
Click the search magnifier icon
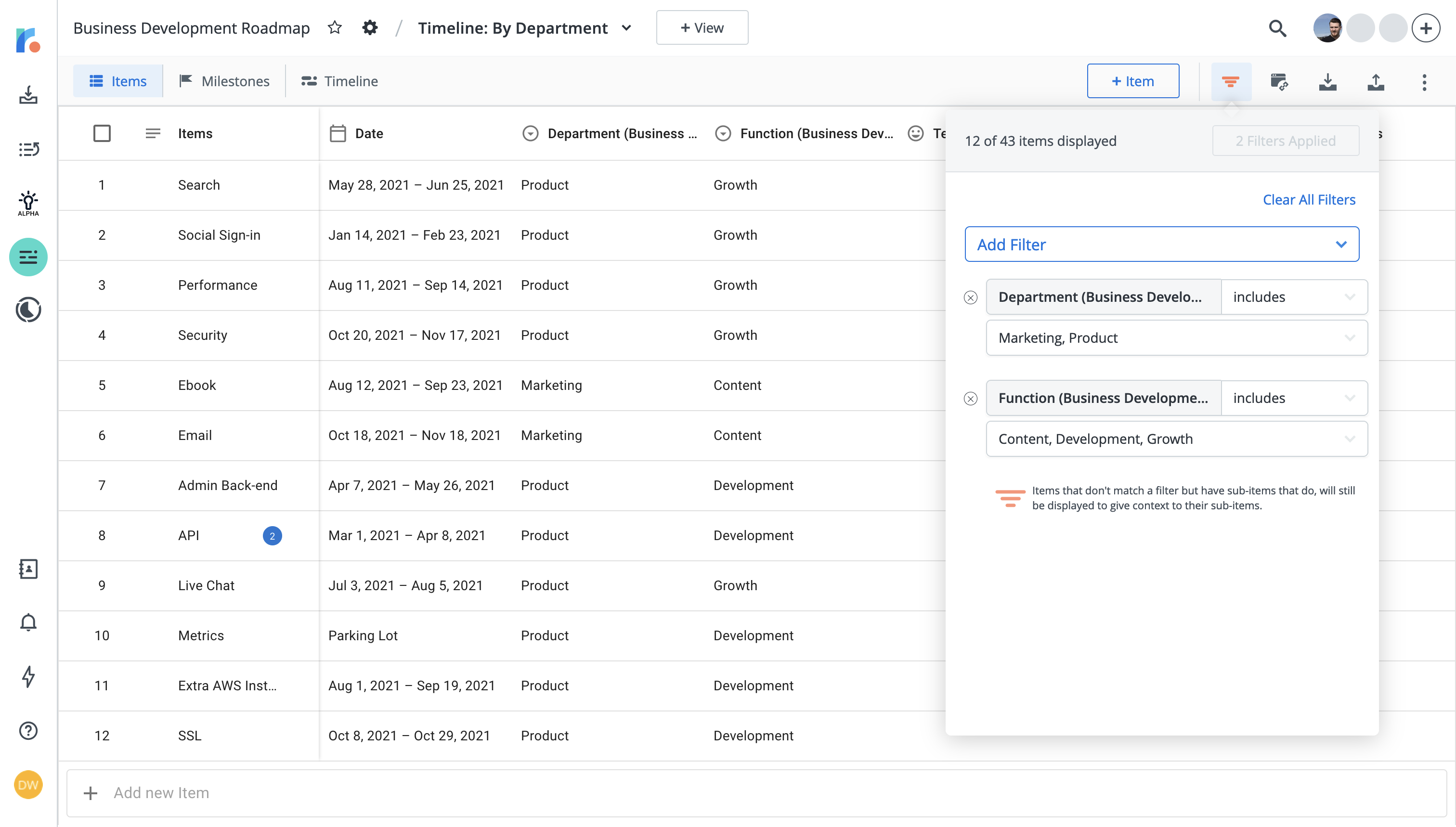pyautogui.click(x=1278, y=28)
